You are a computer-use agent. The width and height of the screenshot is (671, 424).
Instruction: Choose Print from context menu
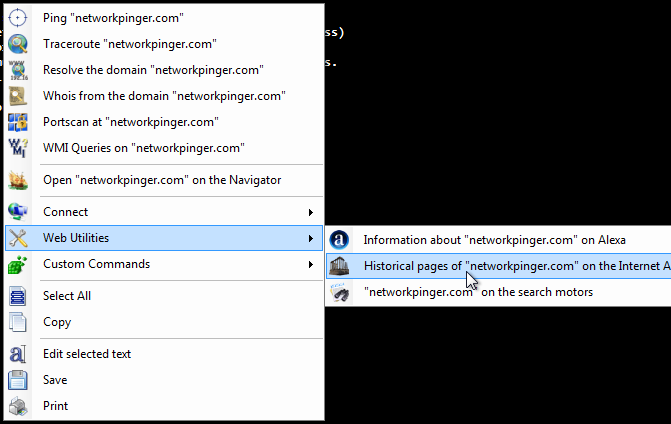pyautogui.click(x=164, y=406)
